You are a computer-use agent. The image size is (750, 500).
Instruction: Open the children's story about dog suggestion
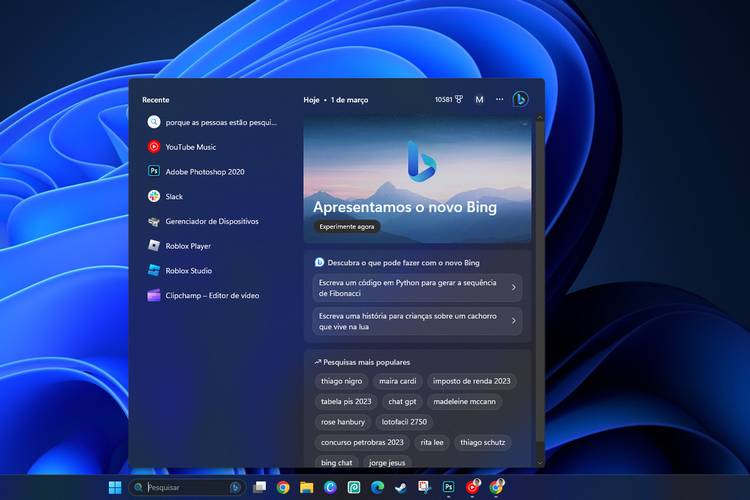[x=417, y=321]
